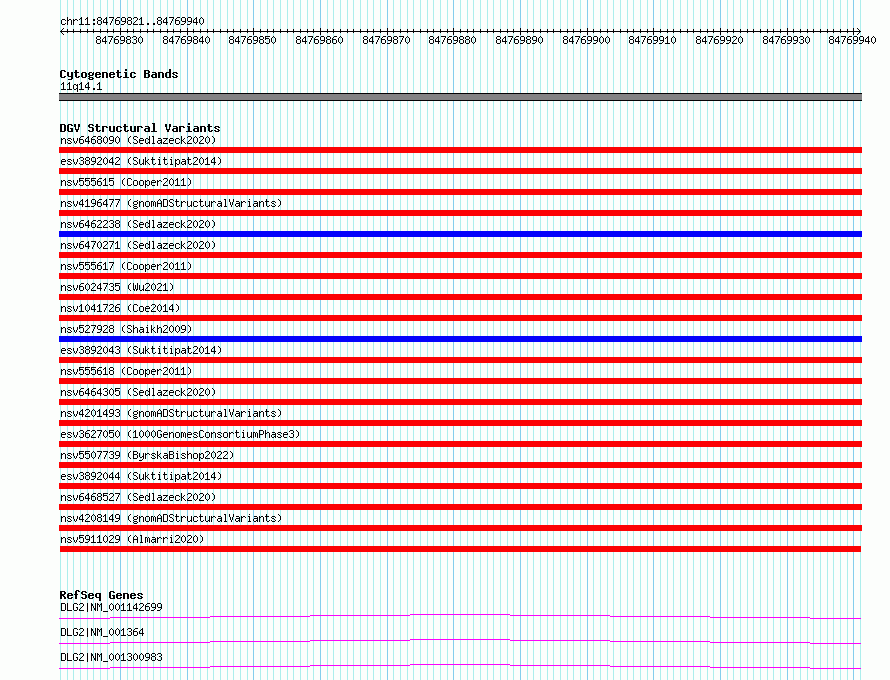Select the nsv6470271 (Sedlazeck2020) label
This screenshot has width=890, height=680.
click(x=138, y=245)
